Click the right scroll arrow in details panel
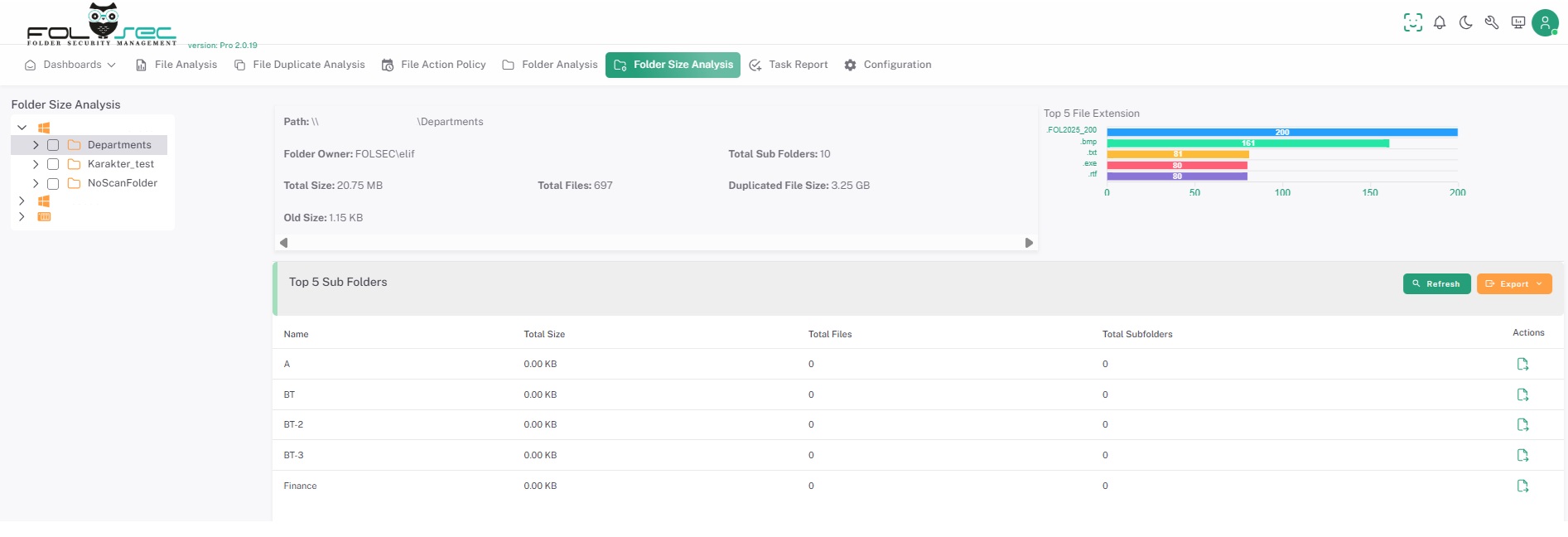1568x537 pixels. click(x=1029, y=243)
